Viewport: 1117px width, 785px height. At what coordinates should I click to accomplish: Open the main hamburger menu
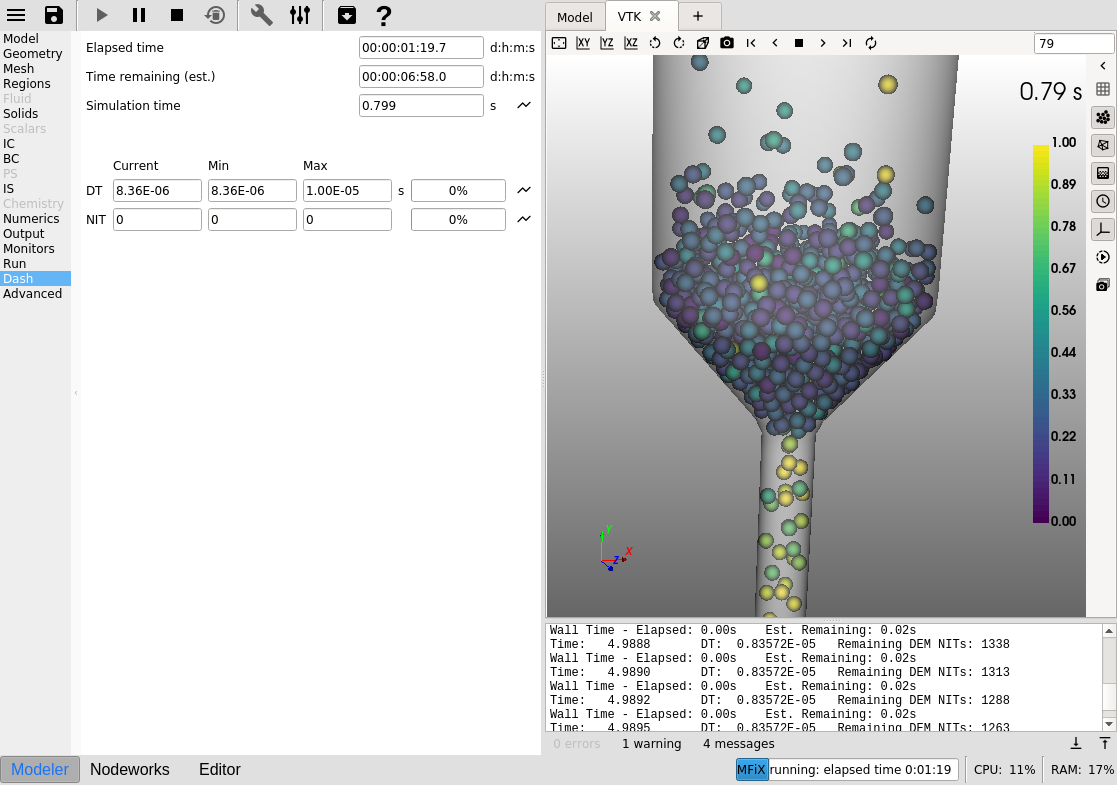(16, 15)
